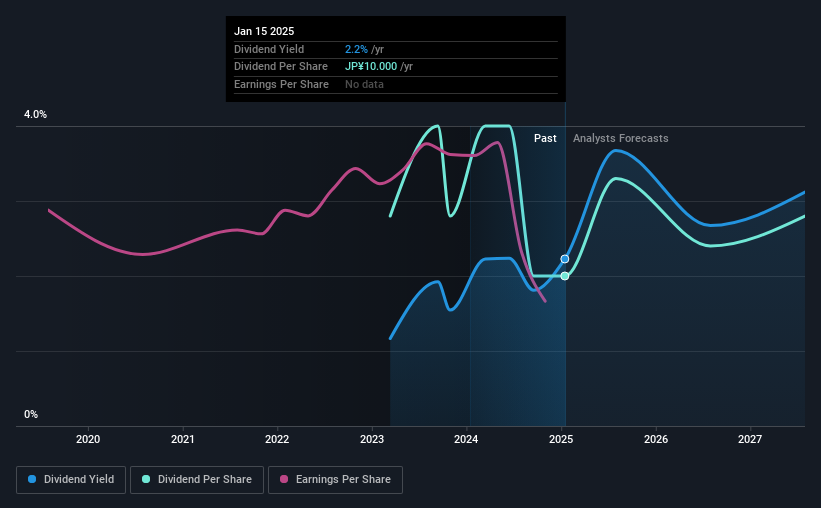
Task: Click the blue Dividend Yield legend dot
Action: point(32,479)
